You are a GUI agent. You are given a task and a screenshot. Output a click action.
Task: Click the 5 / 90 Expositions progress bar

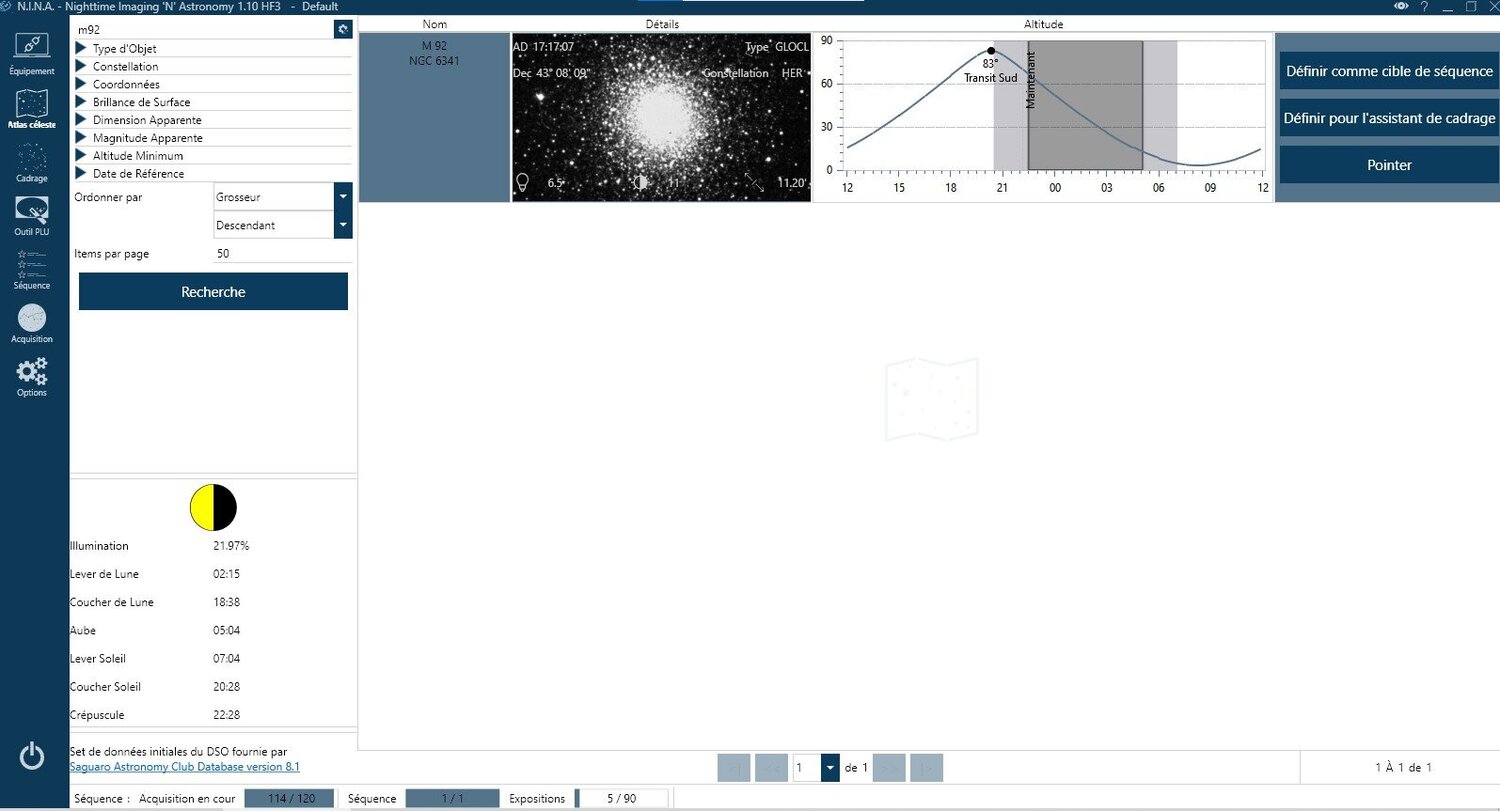622,798
